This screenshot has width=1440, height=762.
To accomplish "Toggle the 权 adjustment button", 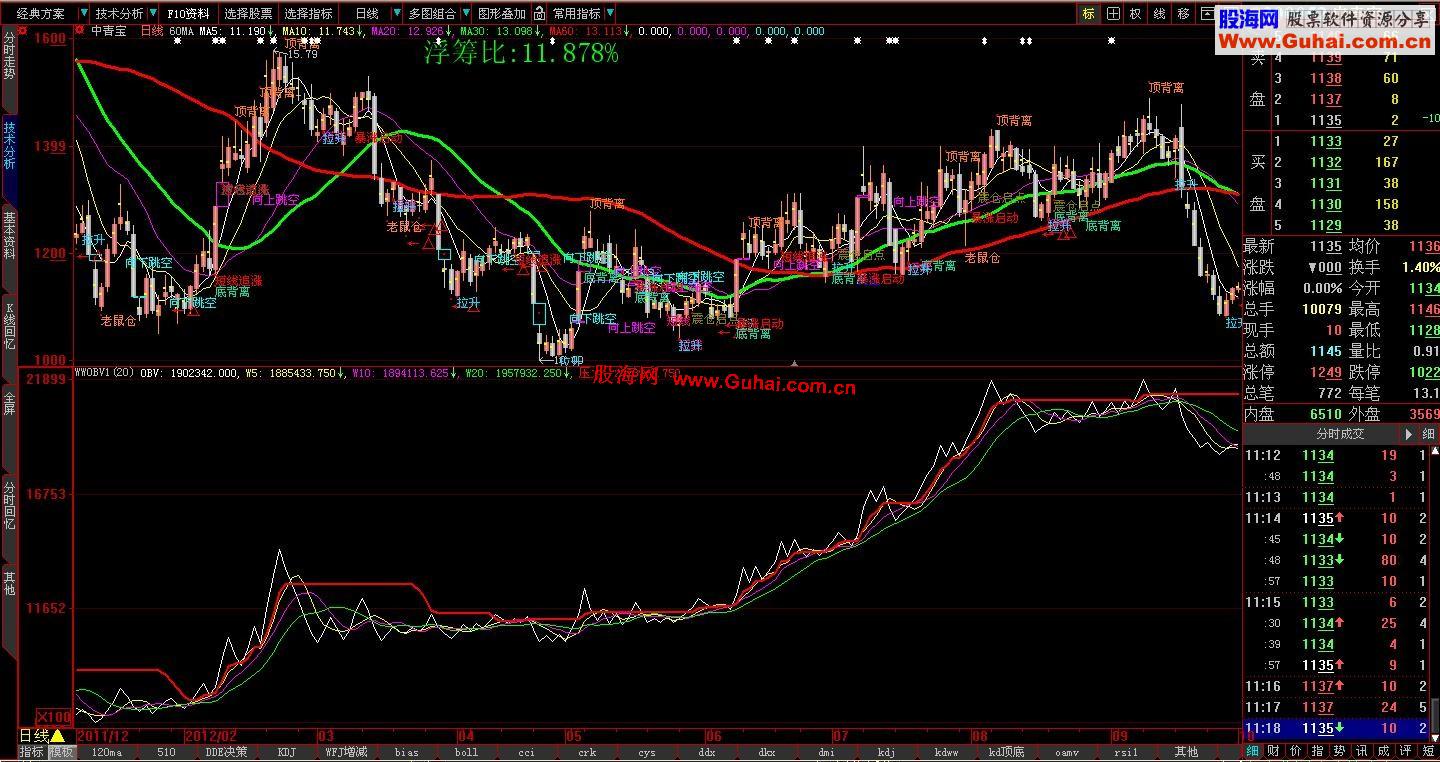I will [x=1135, y=14].
